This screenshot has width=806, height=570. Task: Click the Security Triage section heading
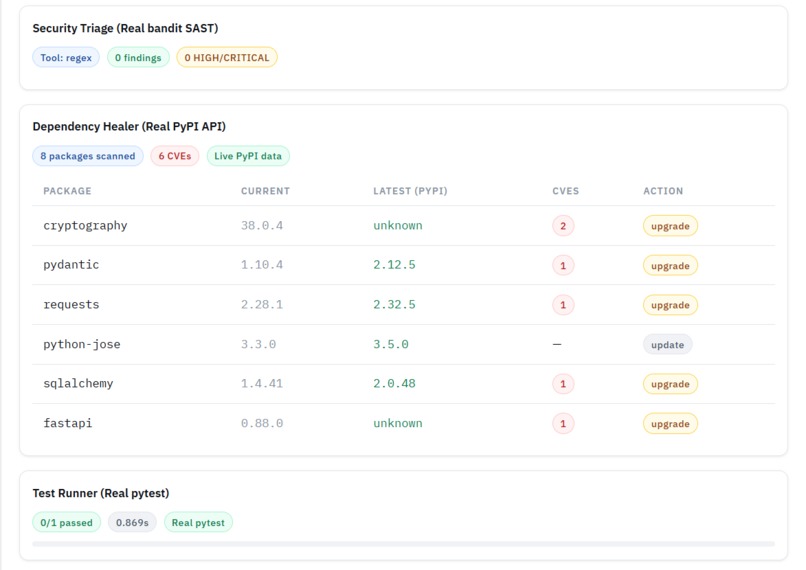tap(125, 28)
